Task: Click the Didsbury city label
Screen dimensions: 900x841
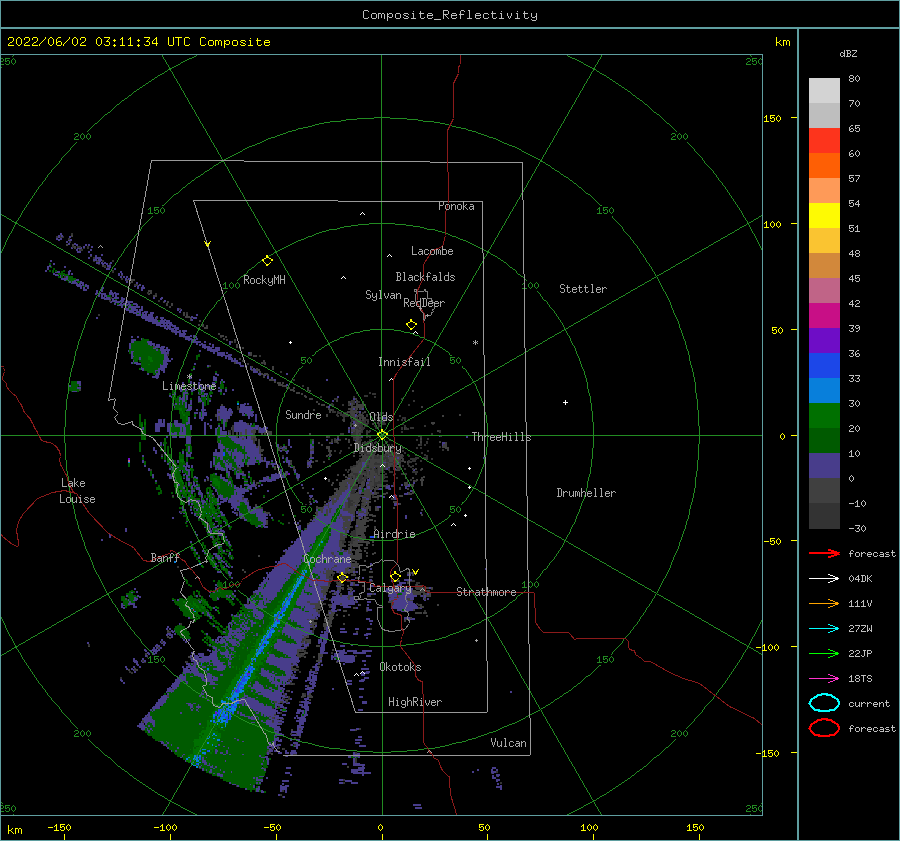Action: click(x=378, y=448)
